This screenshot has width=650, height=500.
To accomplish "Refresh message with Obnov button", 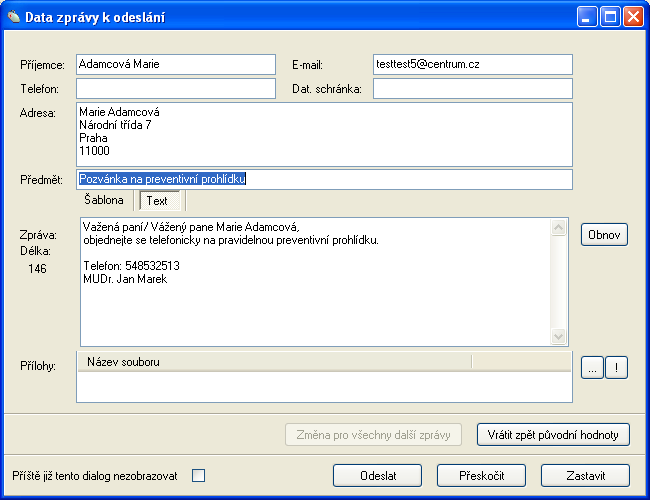I will tap(604, 235).
